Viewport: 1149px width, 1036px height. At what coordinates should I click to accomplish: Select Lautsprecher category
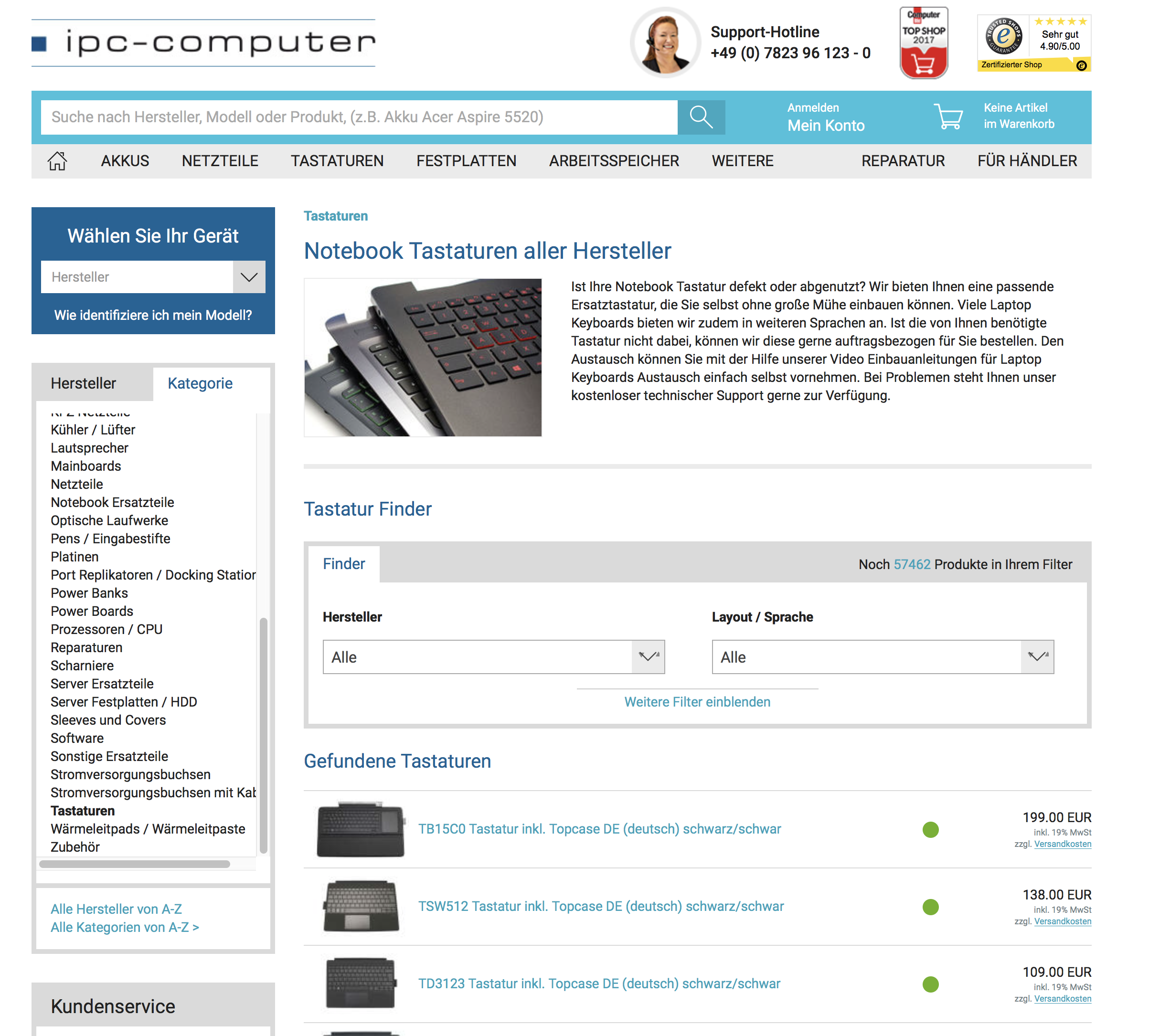(89, 448)
